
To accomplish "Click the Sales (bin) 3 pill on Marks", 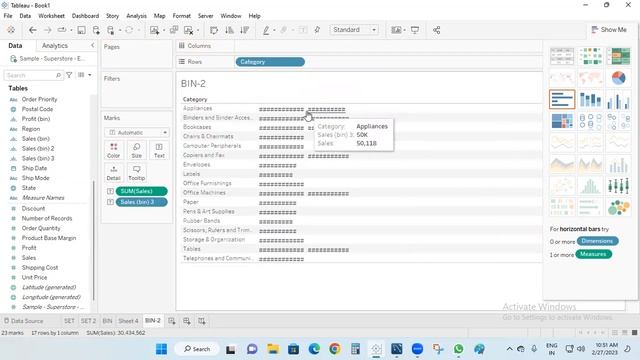I will pos(142,202).
